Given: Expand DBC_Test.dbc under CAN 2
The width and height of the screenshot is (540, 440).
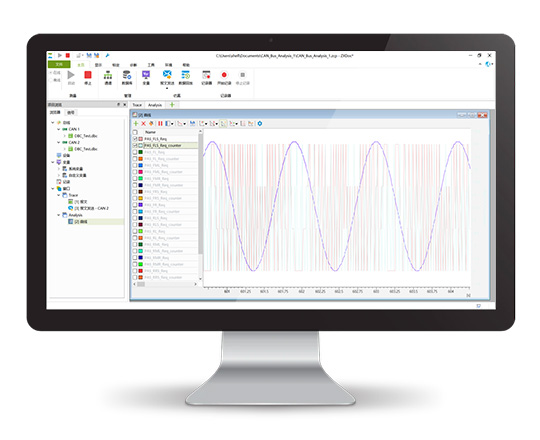Looking at the screenshot, I should click(64, 149).
